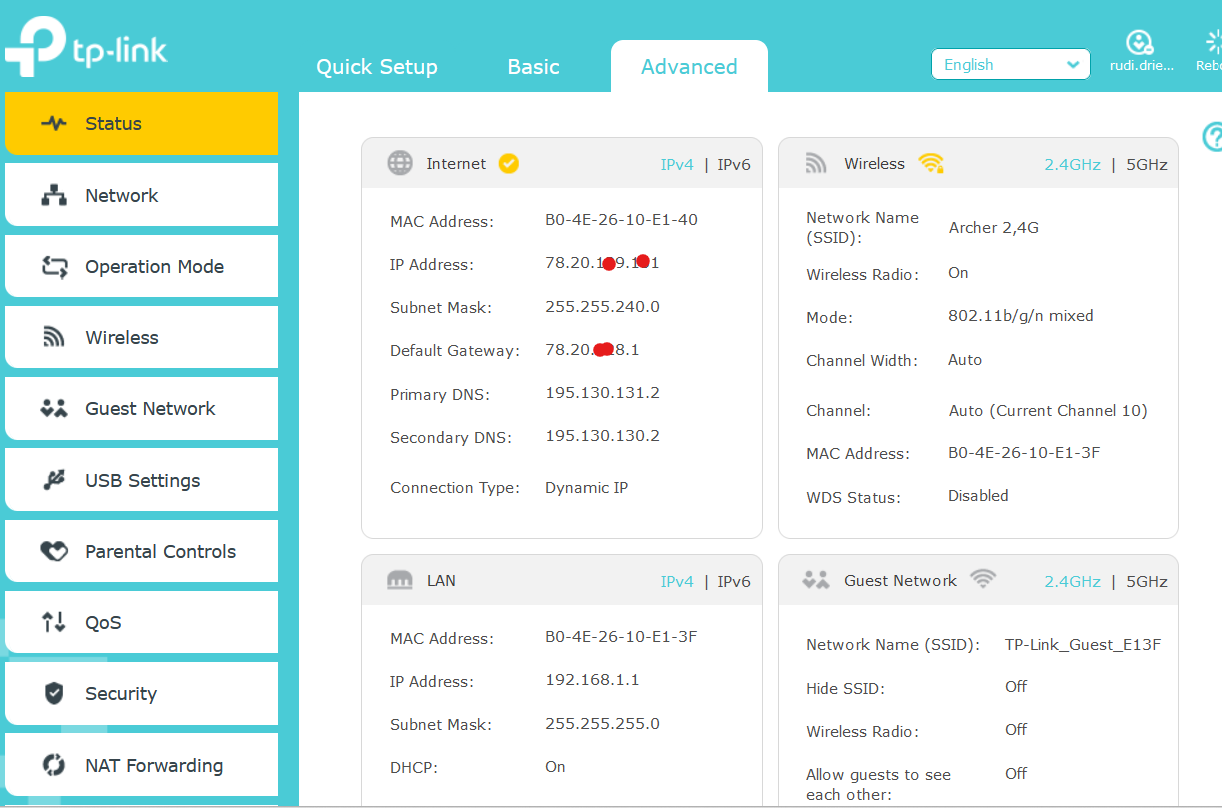The width and height of the screenshot is (1222, 808).
Task: Click the Guest Network card people icon
Action: (x=817, y=580)
